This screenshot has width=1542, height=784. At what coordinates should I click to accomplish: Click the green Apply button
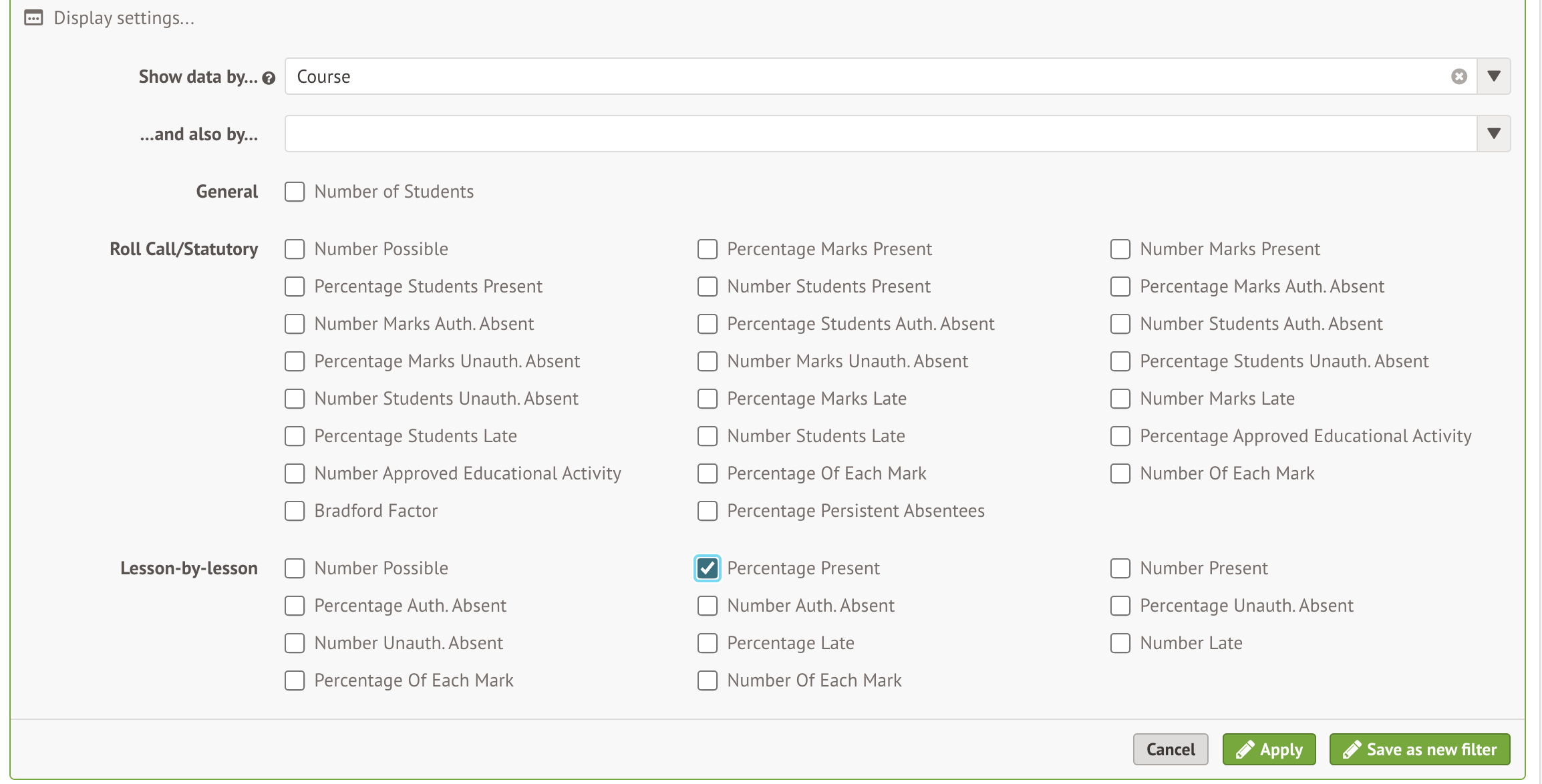pos(1269,750)
